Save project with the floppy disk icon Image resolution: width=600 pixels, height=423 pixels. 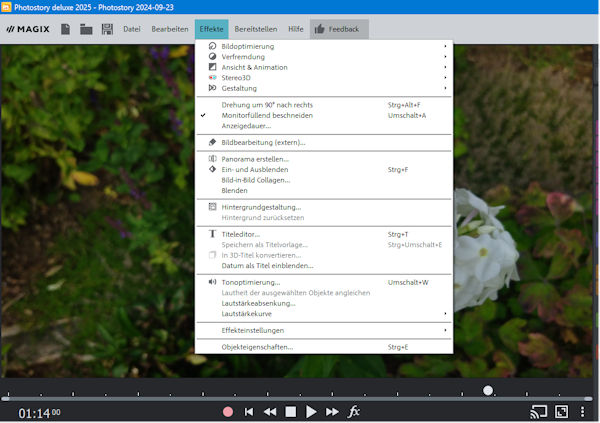click(x=107, y=29)
